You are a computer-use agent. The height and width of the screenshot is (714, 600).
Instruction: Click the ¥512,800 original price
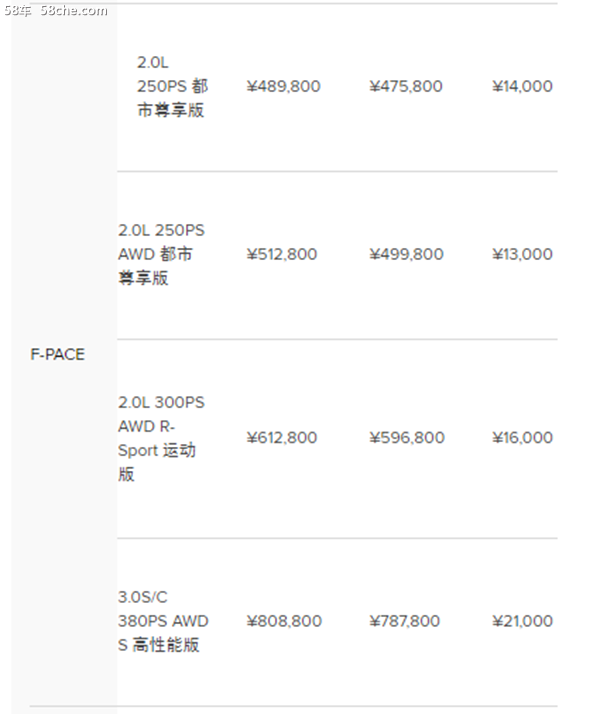tap(281, 254)
